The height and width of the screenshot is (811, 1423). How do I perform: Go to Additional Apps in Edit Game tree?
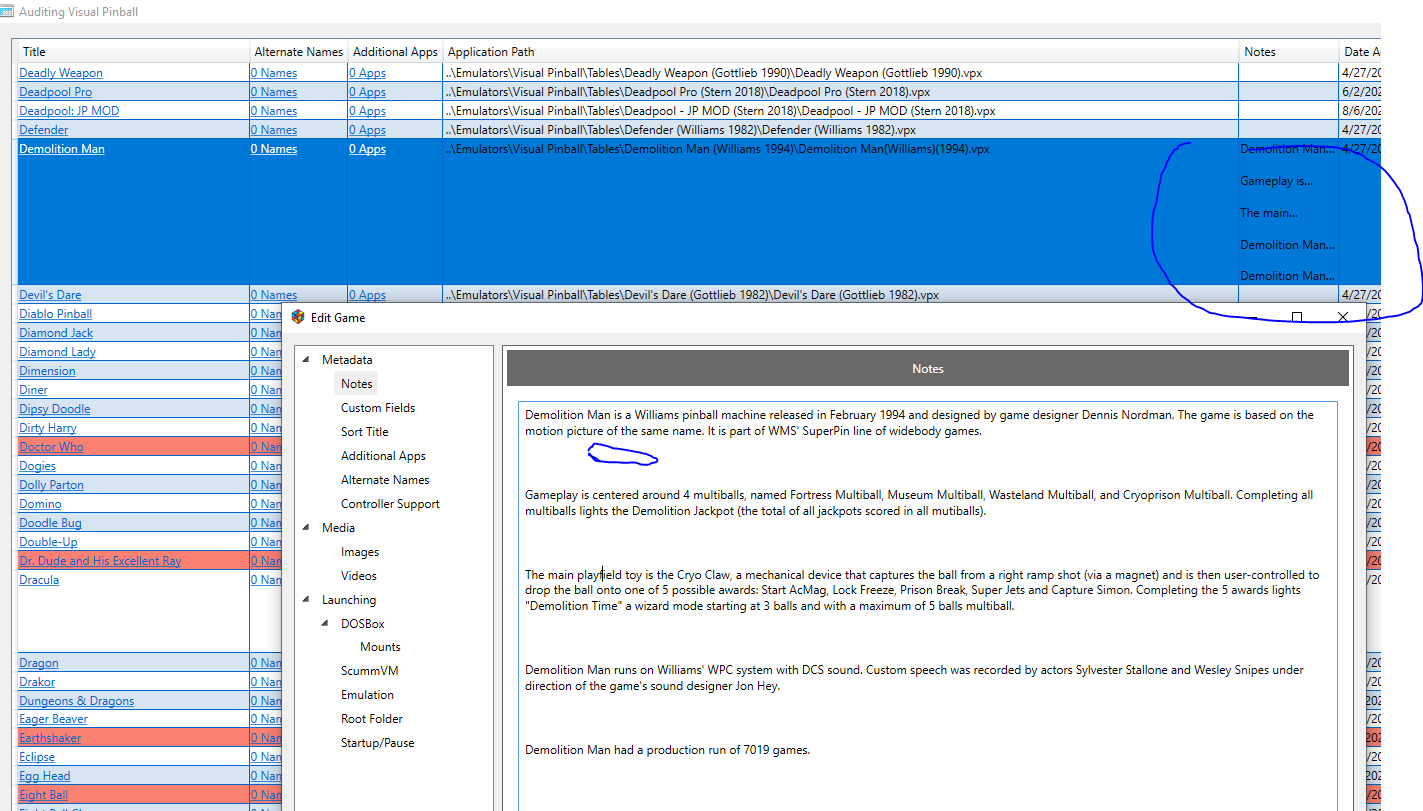pyautogui.click(x=383, y=456)
